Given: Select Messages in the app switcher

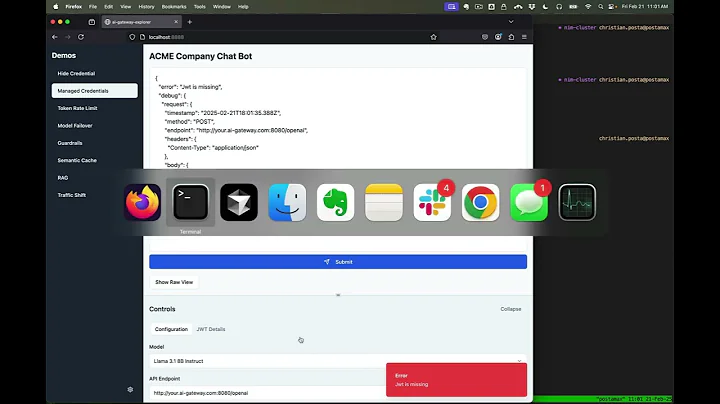Looking at the screenshot, I should point(529,202).
